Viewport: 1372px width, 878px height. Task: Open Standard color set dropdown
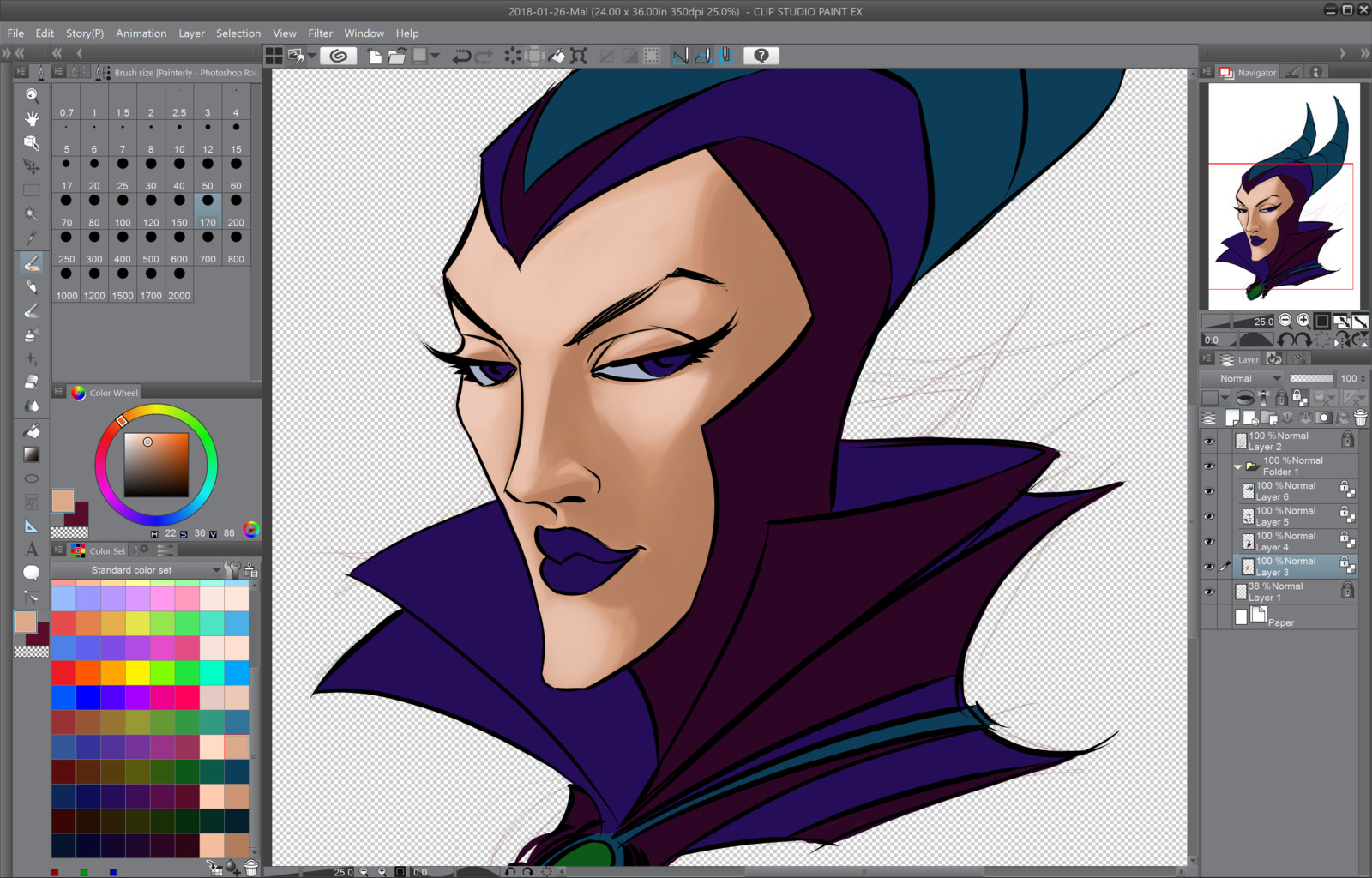click(x=135, y=570)
